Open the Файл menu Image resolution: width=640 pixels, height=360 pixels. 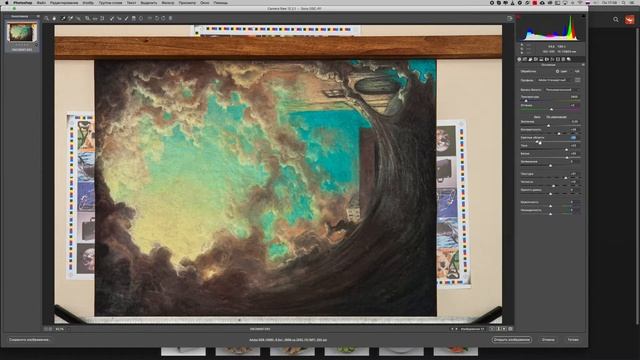pyautogui.click(x=41, y=3)
